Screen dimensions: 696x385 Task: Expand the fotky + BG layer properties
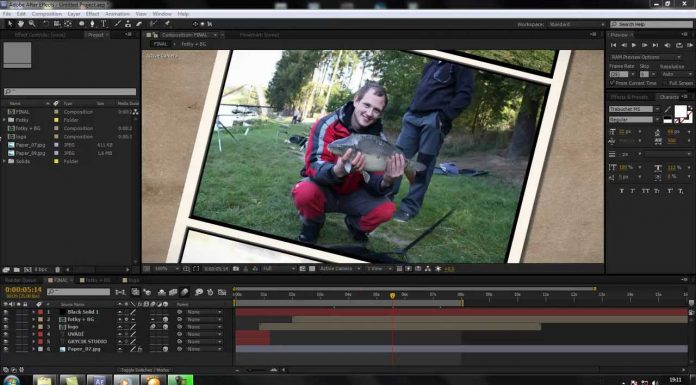33,319
